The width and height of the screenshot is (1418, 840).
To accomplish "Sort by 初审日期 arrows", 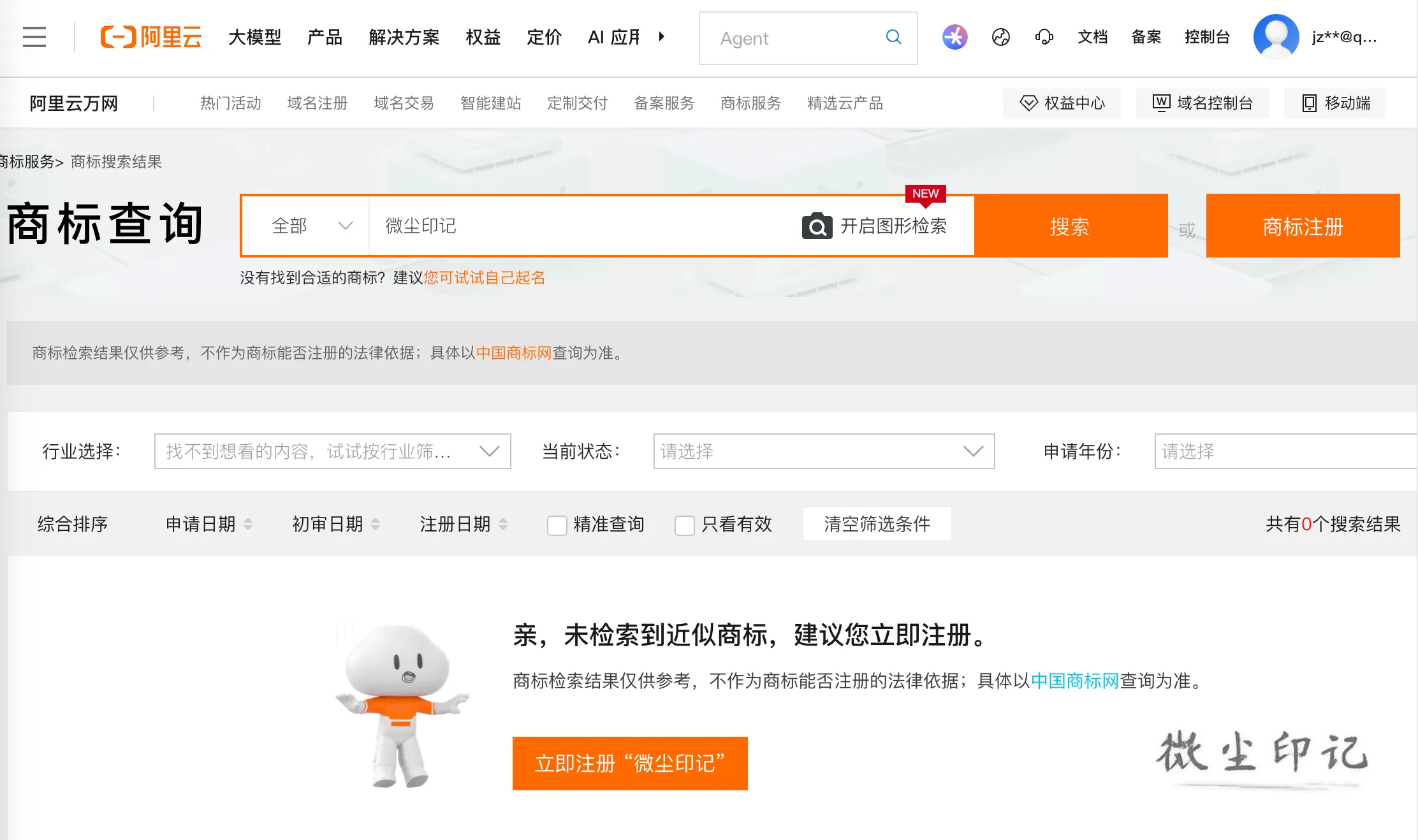I will coord(376,524).
